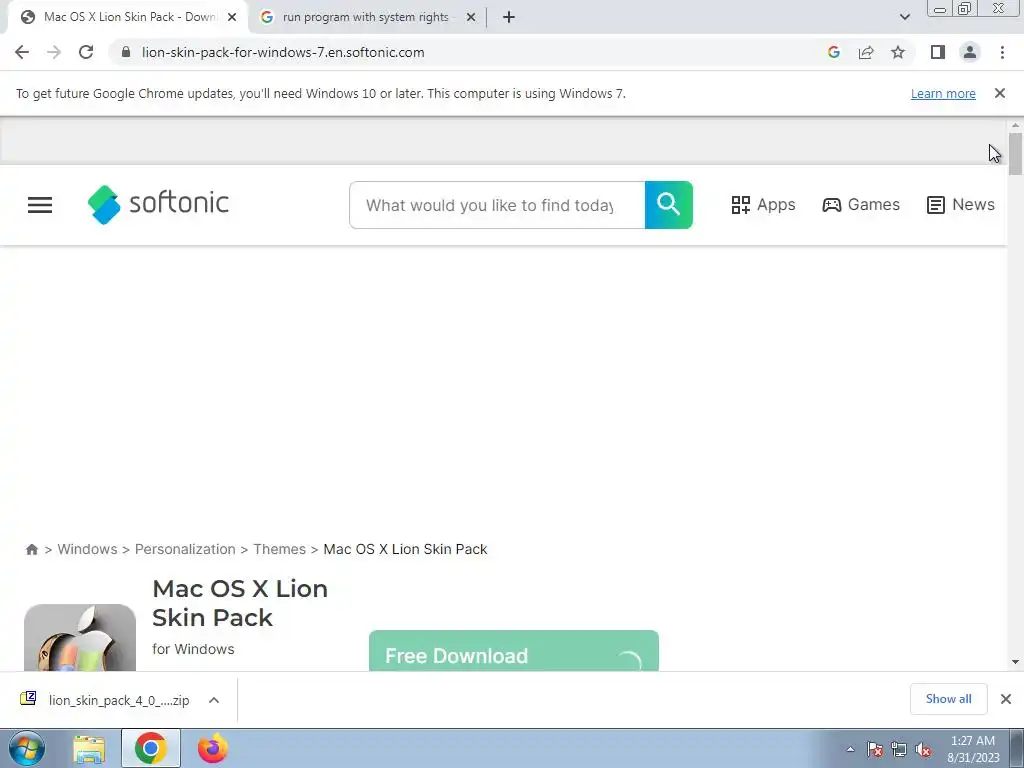This screenshot has height=768, width=1024.
Task: Click the Free Download button
Action: (514, 651)
